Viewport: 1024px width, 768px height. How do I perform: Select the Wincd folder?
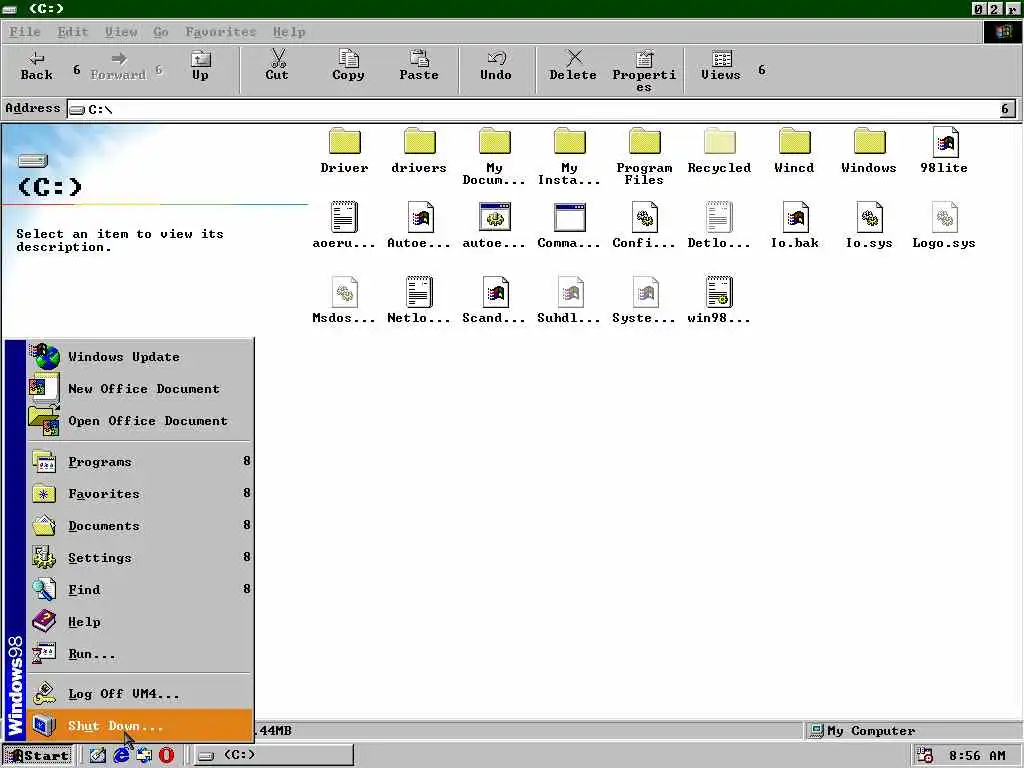[x=794, y=151]
